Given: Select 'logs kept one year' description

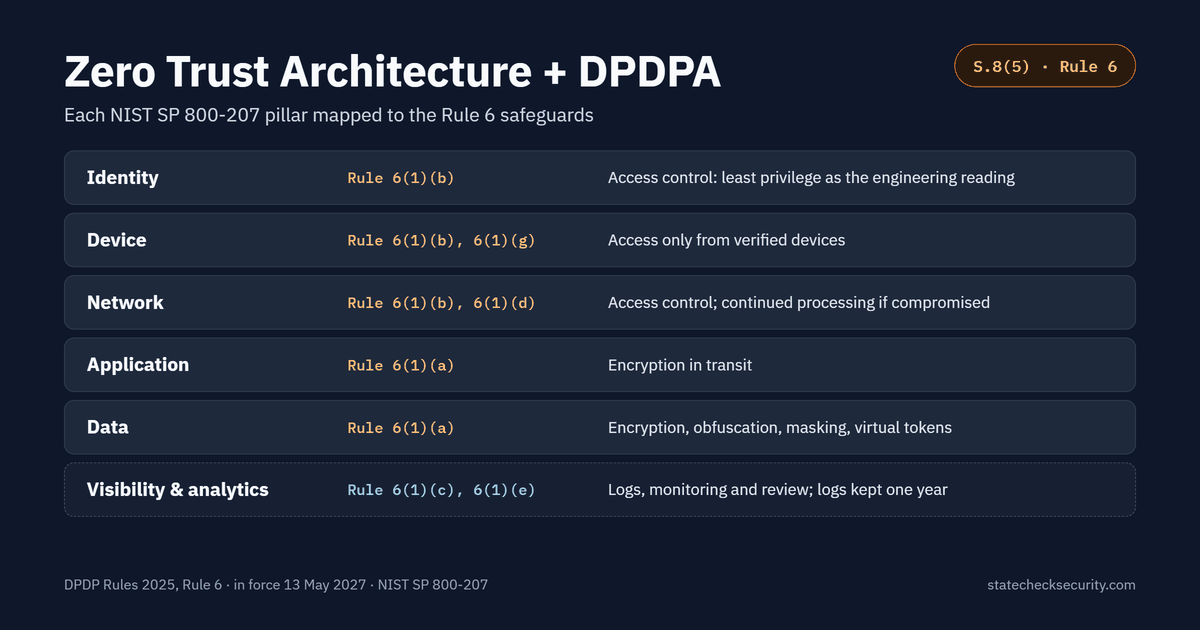Looking at the screenshot, I should [779, 489].
